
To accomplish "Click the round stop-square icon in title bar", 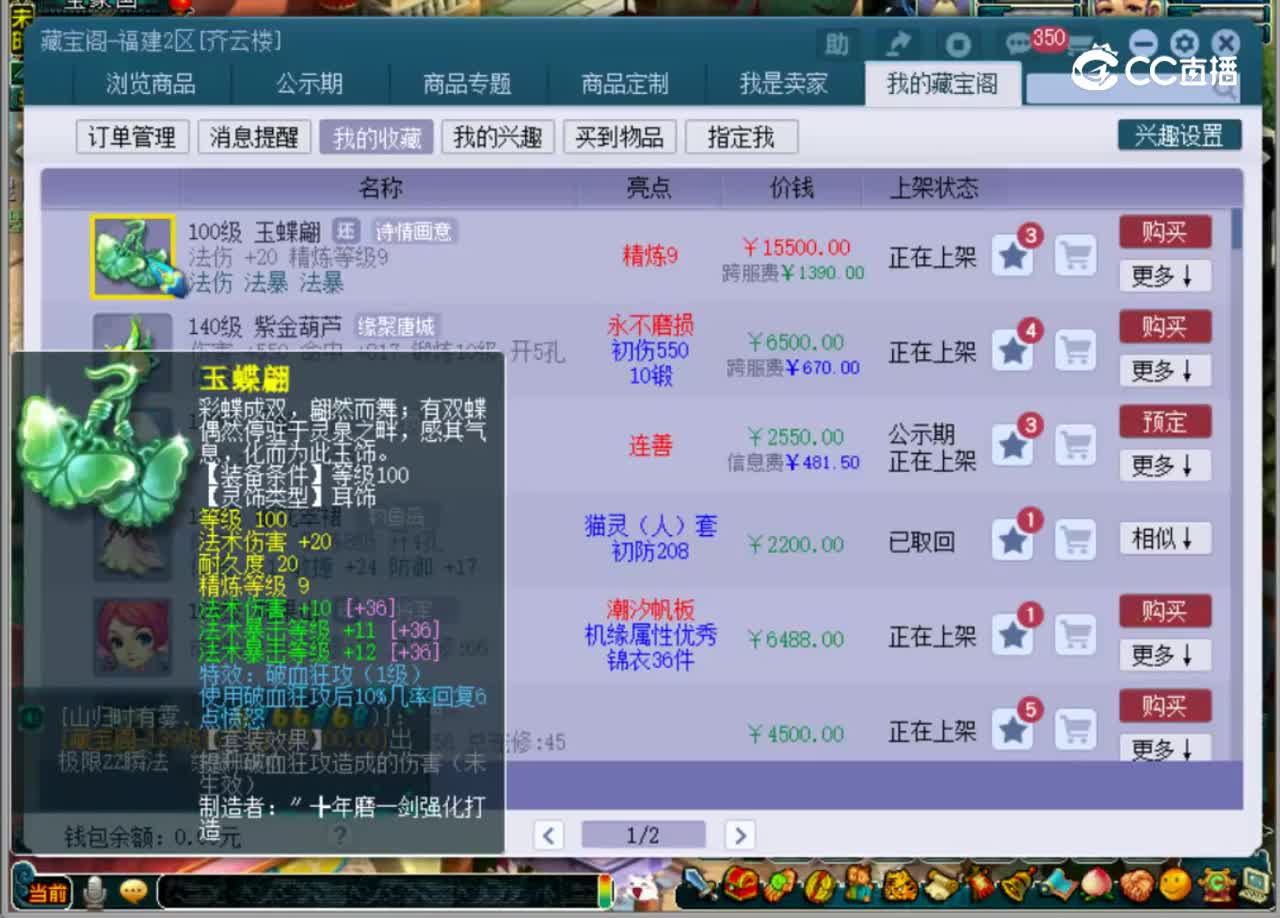I will pos(958,44).
